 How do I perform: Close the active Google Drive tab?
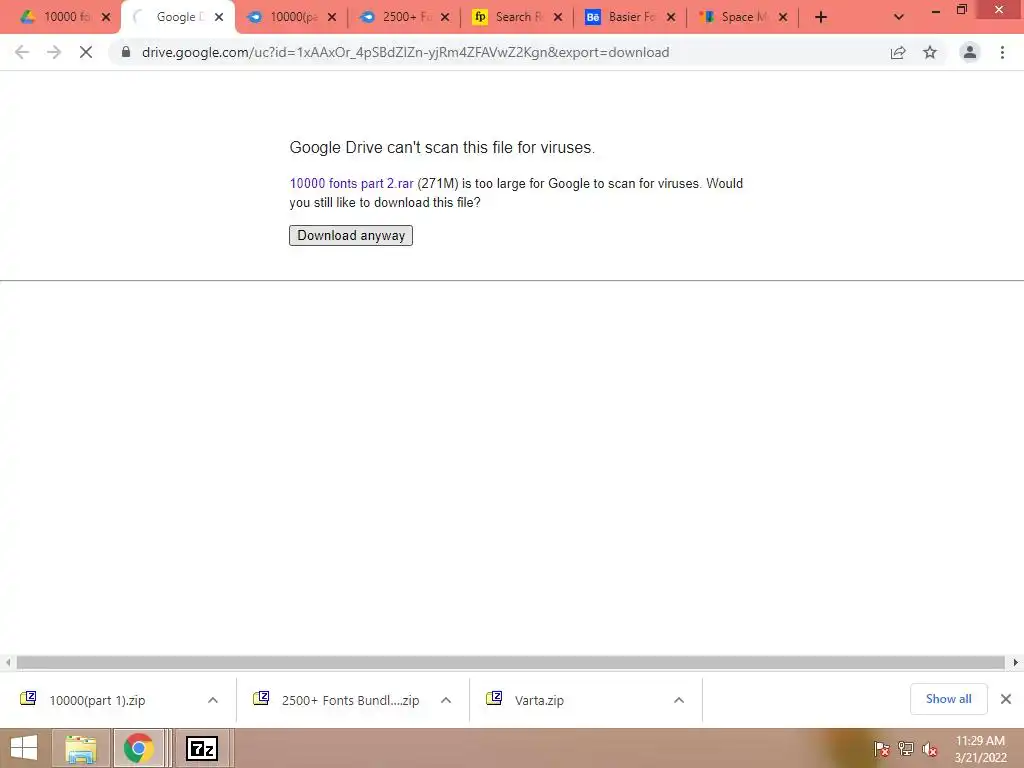[x=219, y=17]
